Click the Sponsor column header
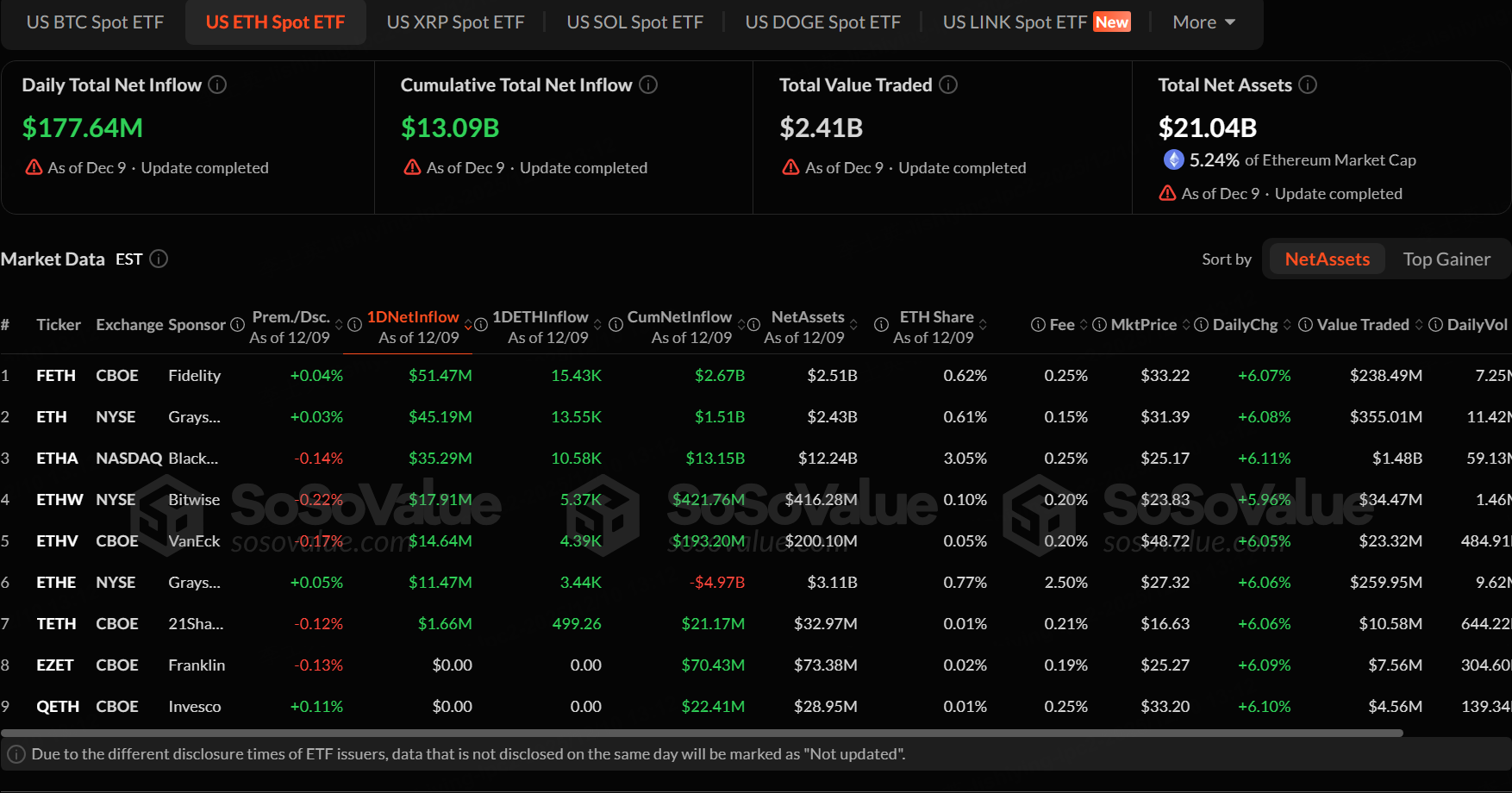This screenshot has height=793, width=1512. tap(197, 325)
